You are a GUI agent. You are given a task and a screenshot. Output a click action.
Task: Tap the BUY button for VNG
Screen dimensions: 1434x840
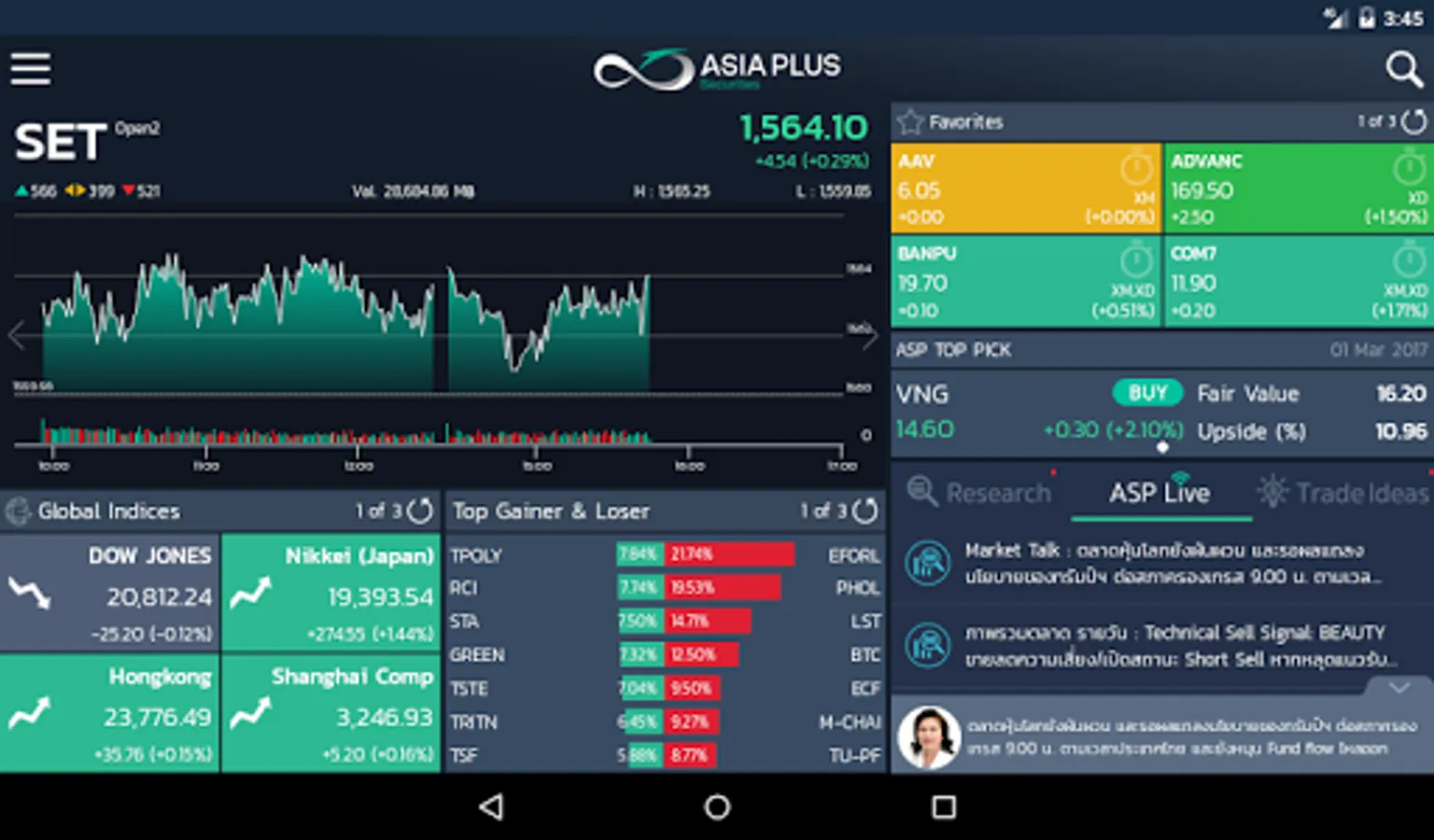pyautogui.click(x=1147, y=393)
